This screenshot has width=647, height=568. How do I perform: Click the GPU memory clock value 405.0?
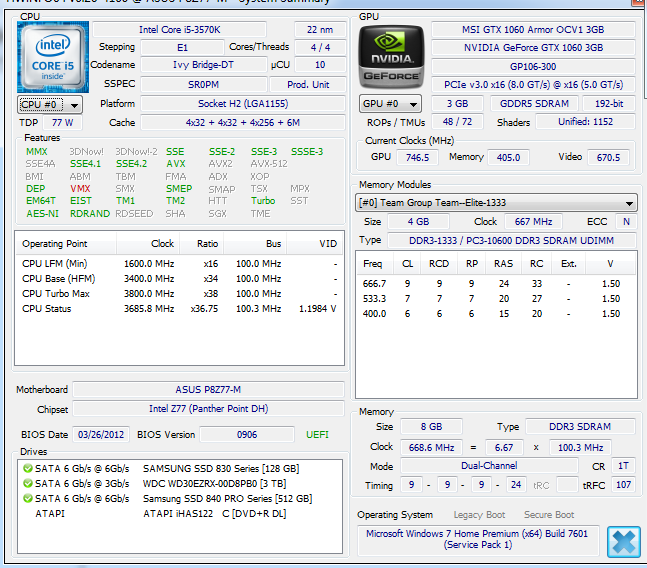508,158
